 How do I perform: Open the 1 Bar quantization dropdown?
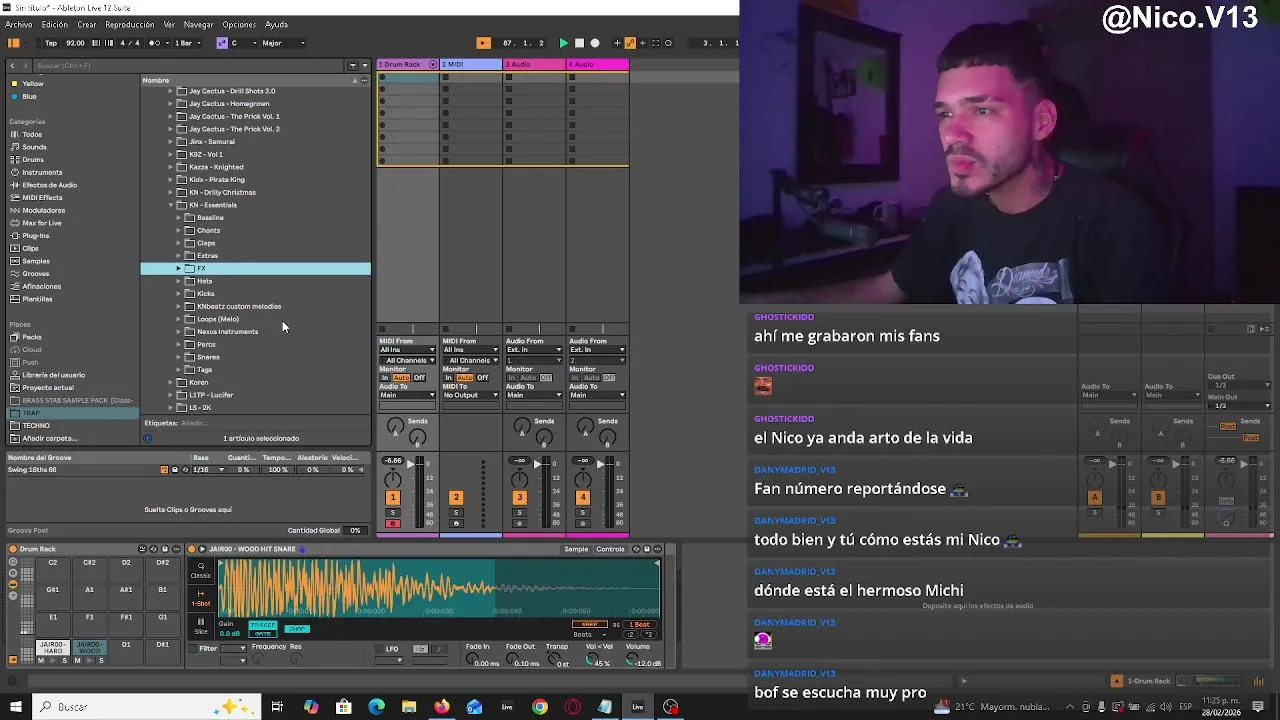tap(187, 43)
